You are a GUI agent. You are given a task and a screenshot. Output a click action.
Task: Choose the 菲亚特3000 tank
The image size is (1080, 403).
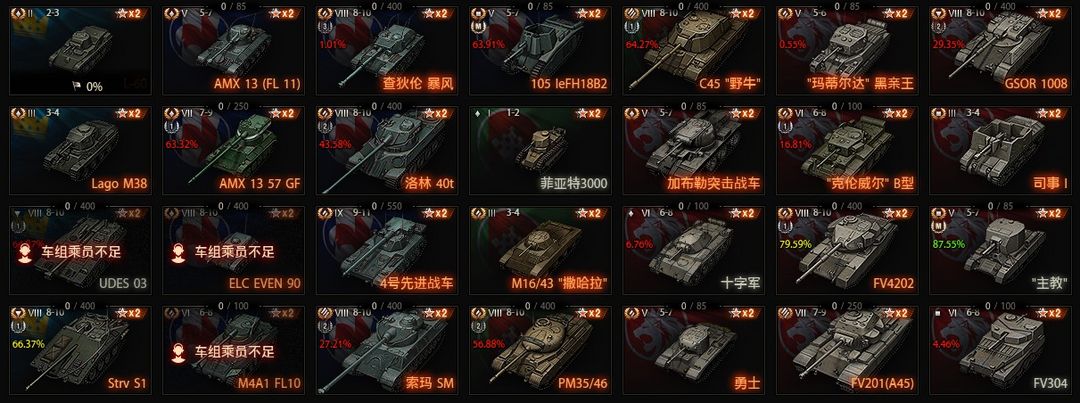point(540,150)
